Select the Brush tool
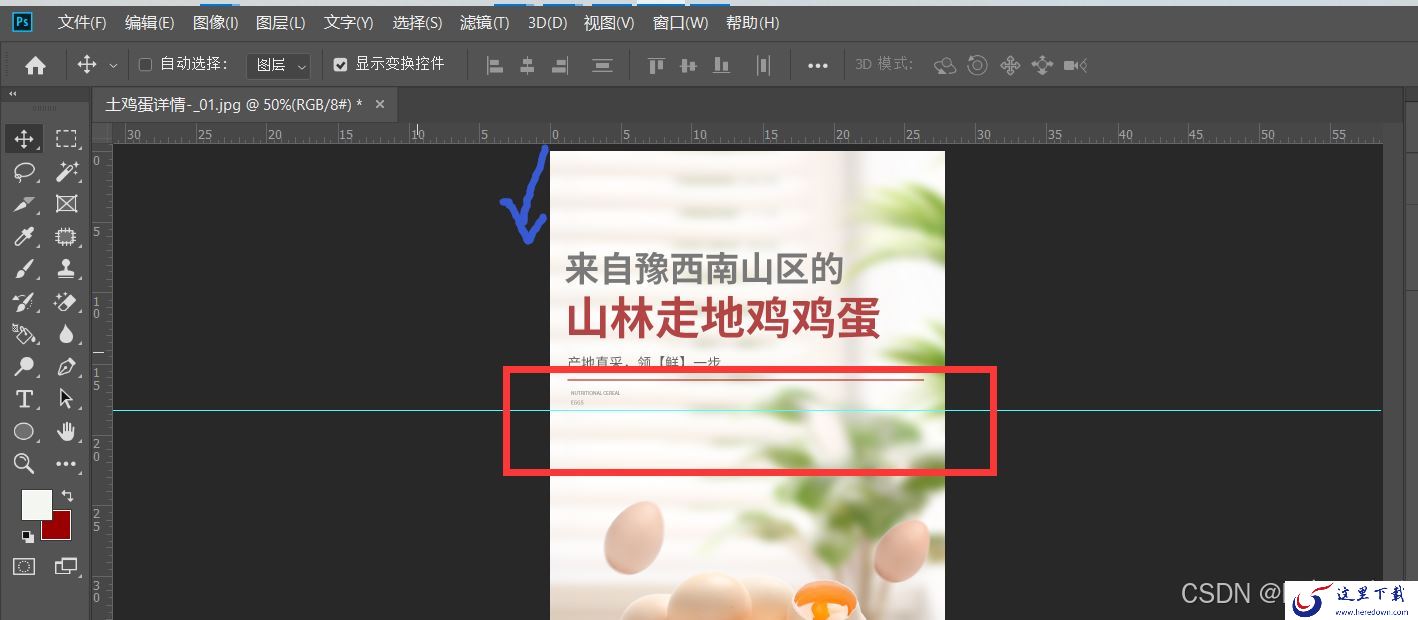Viewport: 1418px width, 620px height. coord(24,269)
